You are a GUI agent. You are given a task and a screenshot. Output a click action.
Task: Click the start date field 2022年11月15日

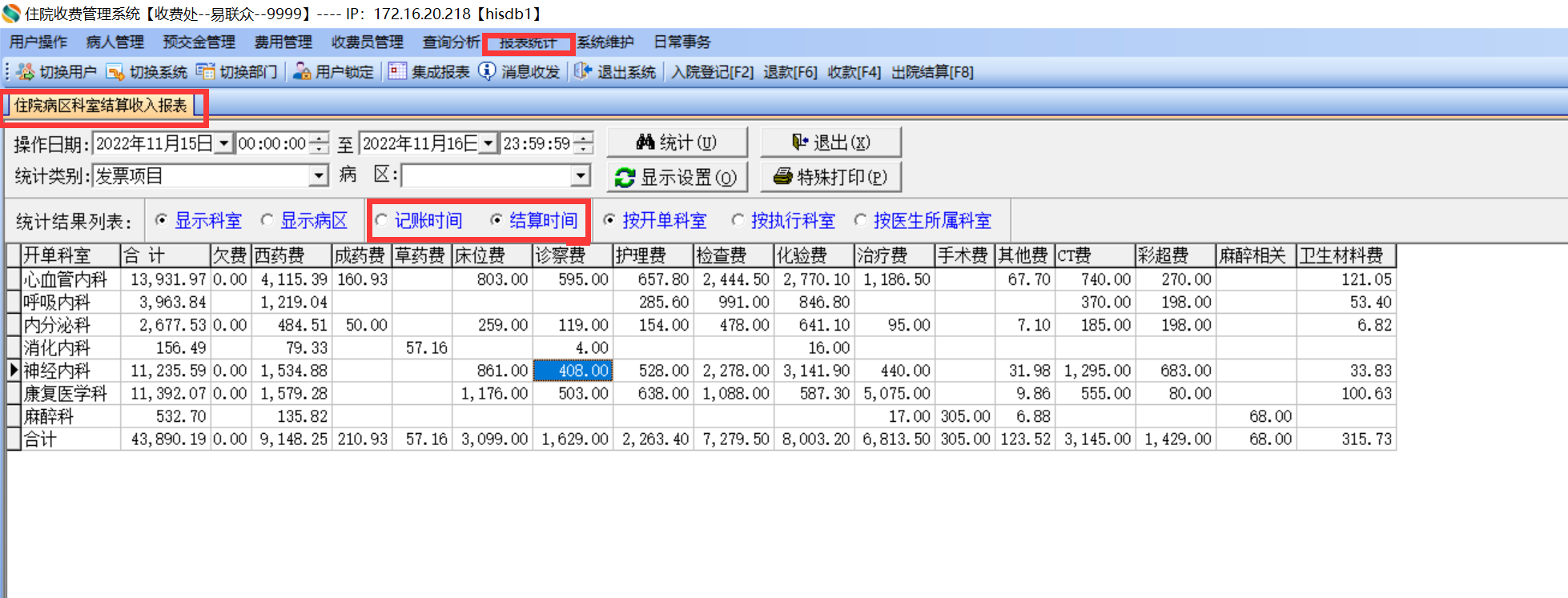click(x=155, y=143)
